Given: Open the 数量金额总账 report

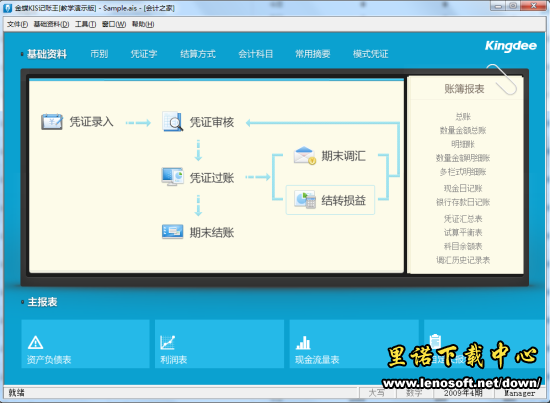Looking at the screenshot, I should coord(463,130).
